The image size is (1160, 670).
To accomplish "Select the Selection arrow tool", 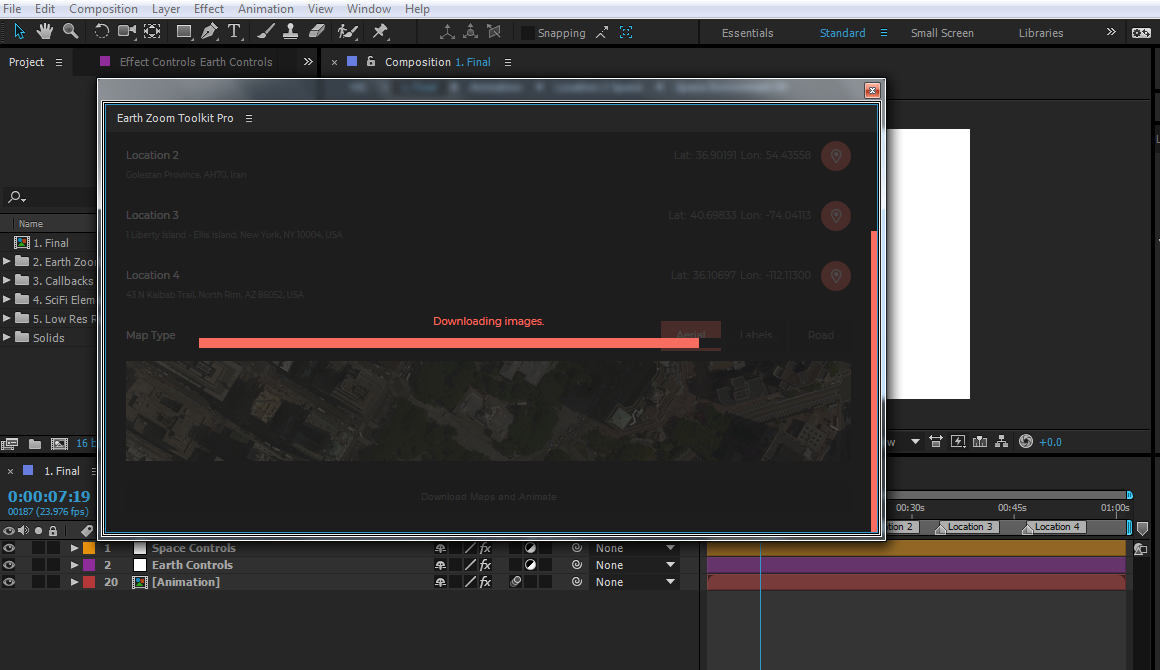I will click(19, 31).
